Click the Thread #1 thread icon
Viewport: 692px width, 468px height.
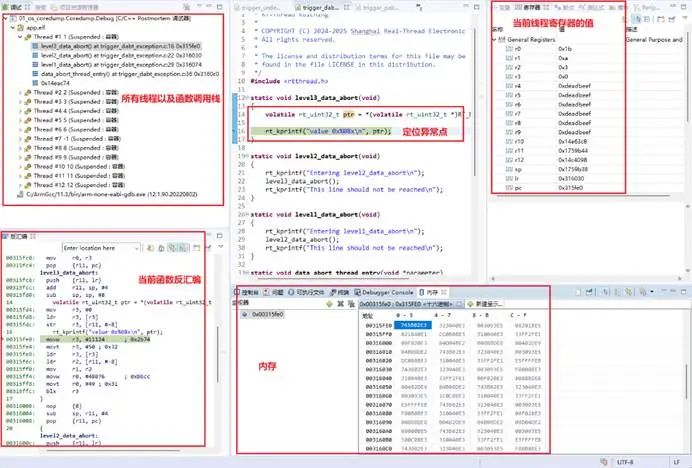pos(28,37)
